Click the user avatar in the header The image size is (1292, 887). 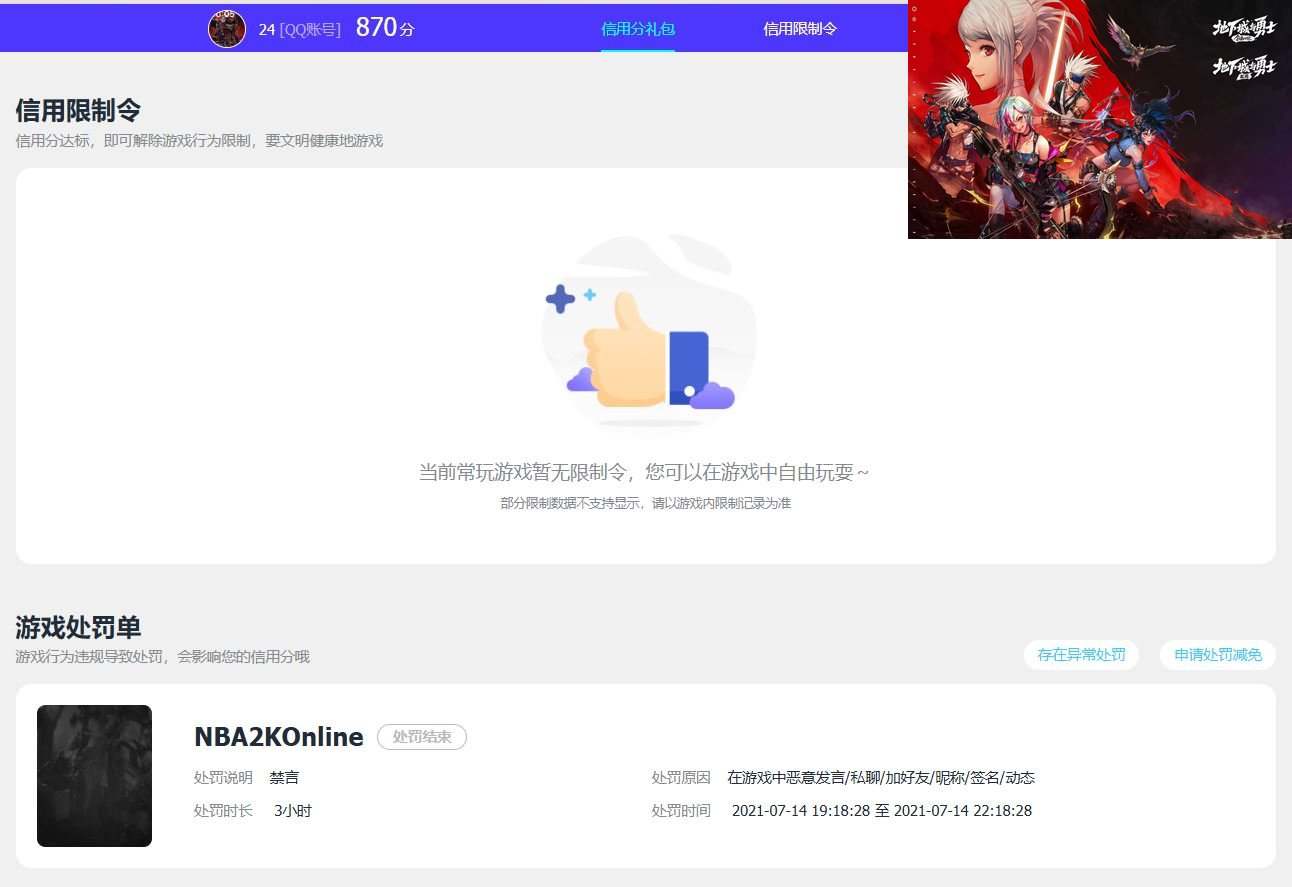click(x=227, y=28)
